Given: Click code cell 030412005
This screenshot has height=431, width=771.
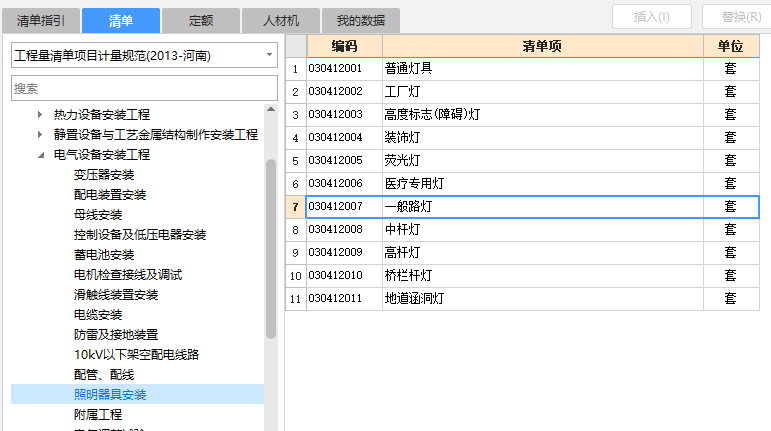Looking at the screenshot, I should (x=344, y=161).
